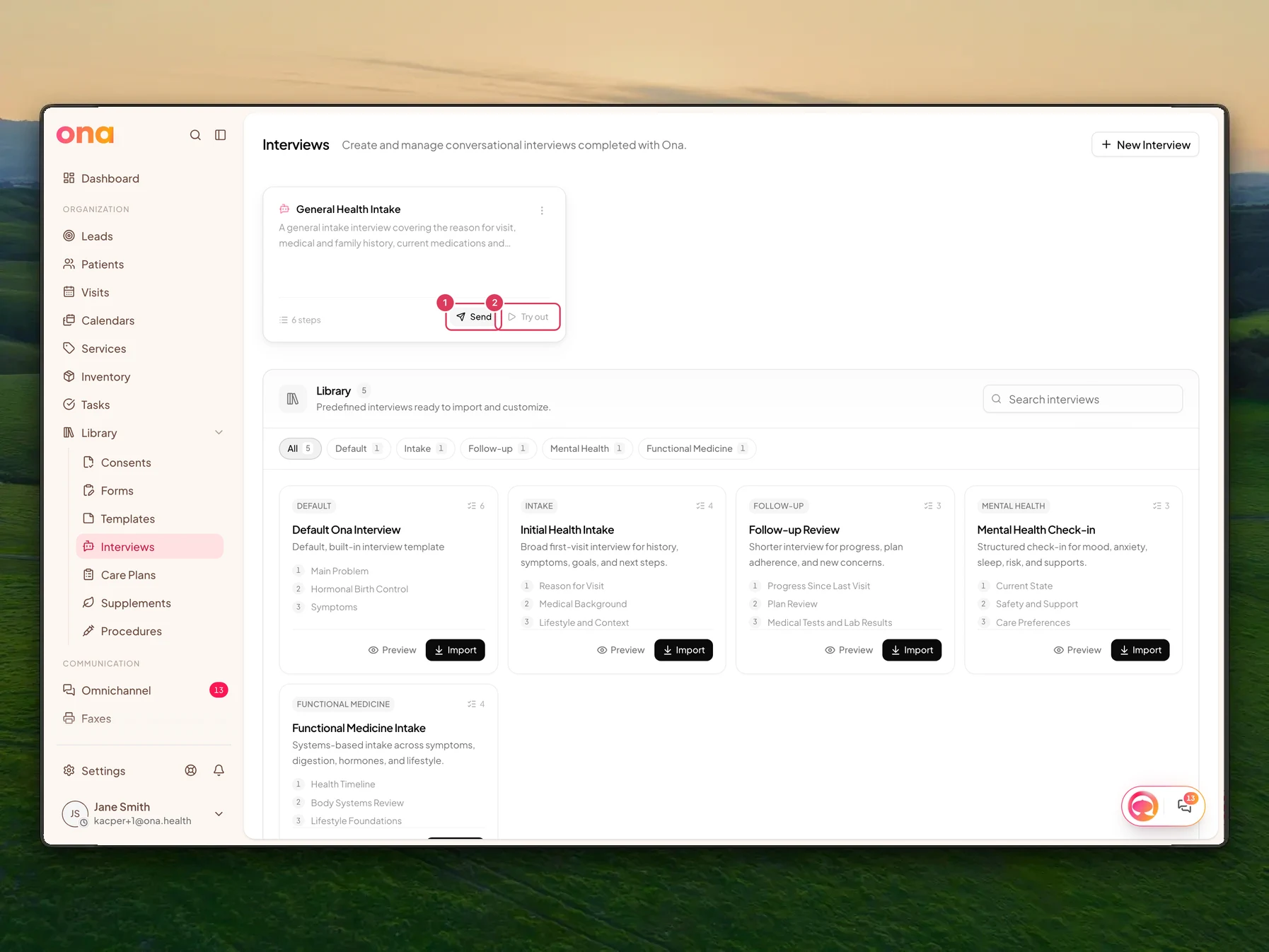Open the Ona assistant chat bubble
1269x952 pixels.
[1143, 806]
